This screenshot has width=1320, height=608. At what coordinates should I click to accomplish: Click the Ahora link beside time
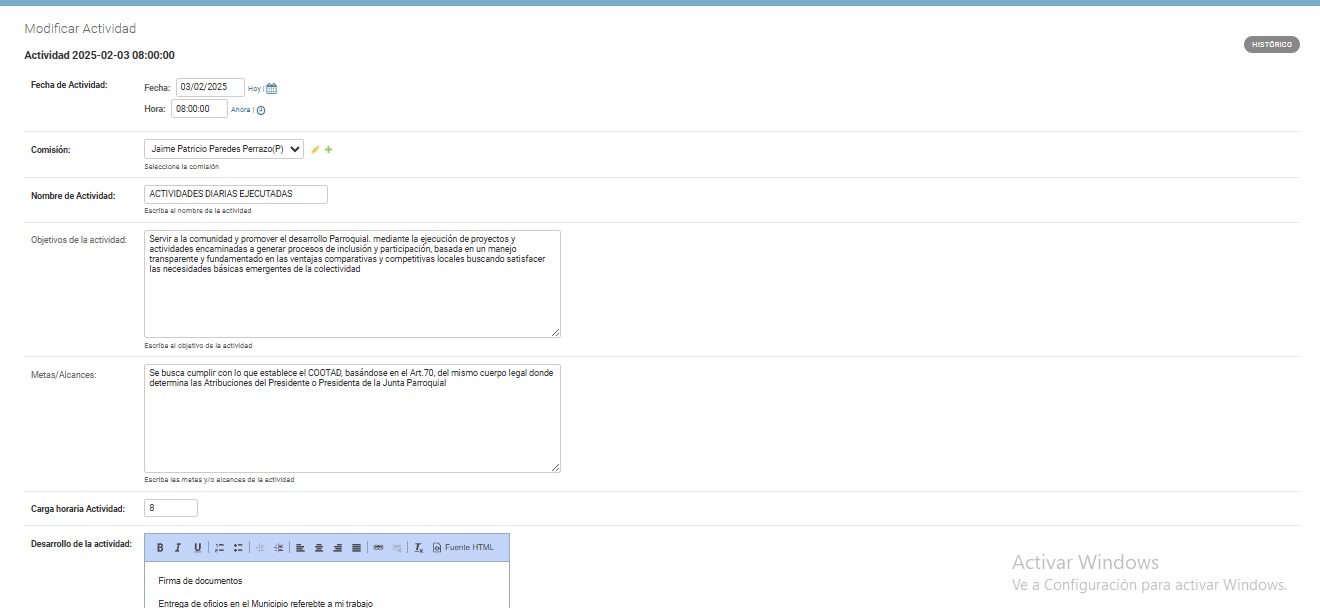coord(240,110)
